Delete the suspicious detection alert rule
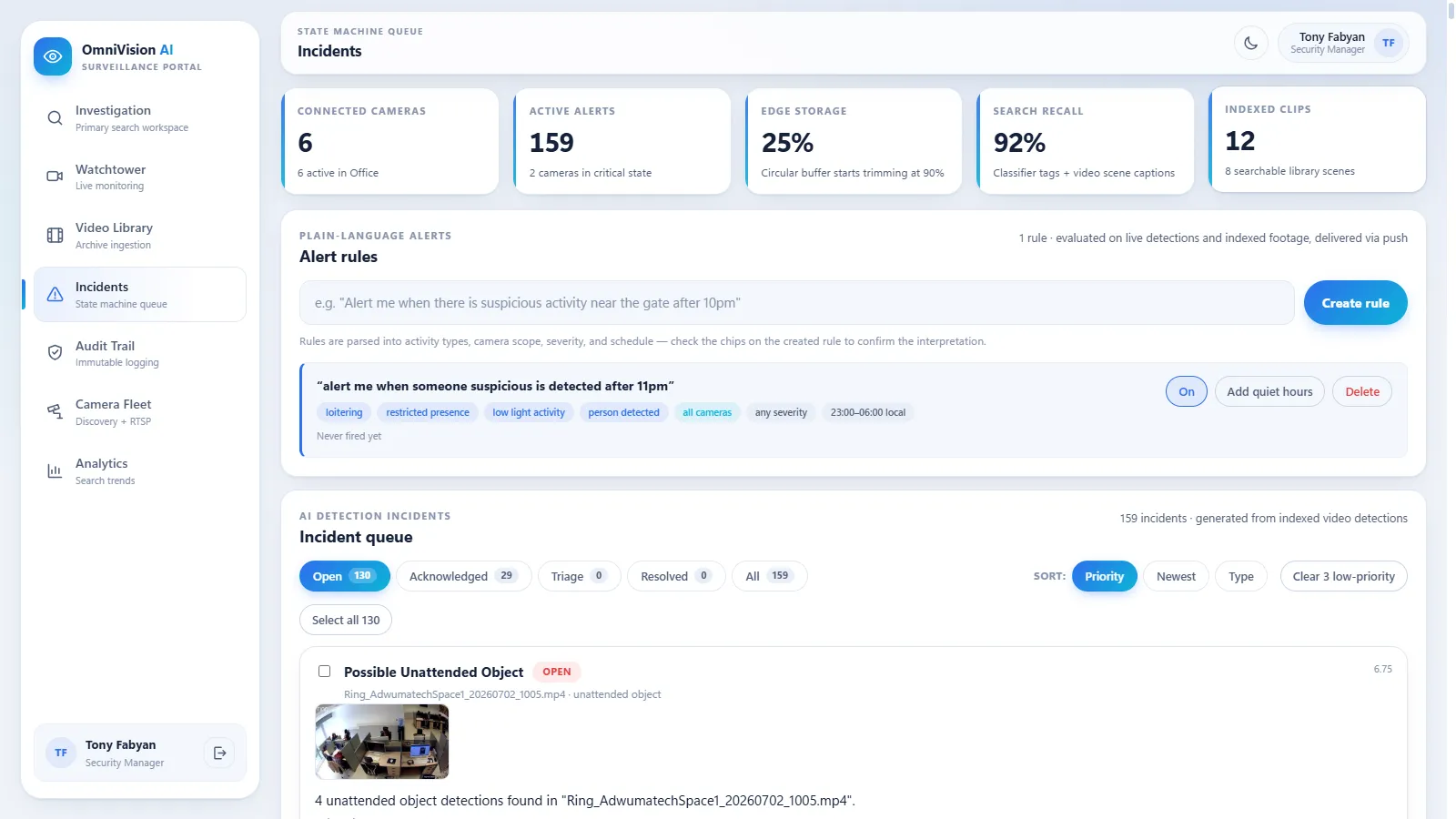Image resolution: width=1456 pixels, height=819 pixels. coord(1362,391)
